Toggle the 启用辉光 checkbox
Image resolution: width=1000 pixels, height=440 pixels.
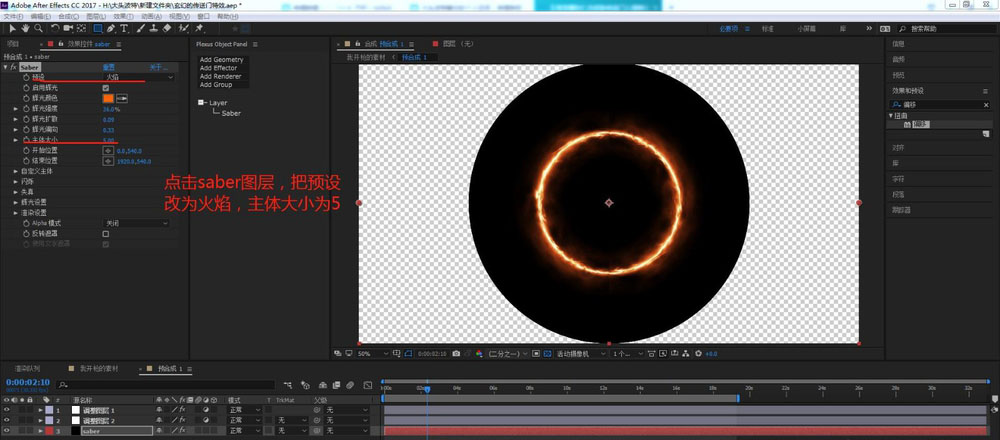click(x=106, y=88)
